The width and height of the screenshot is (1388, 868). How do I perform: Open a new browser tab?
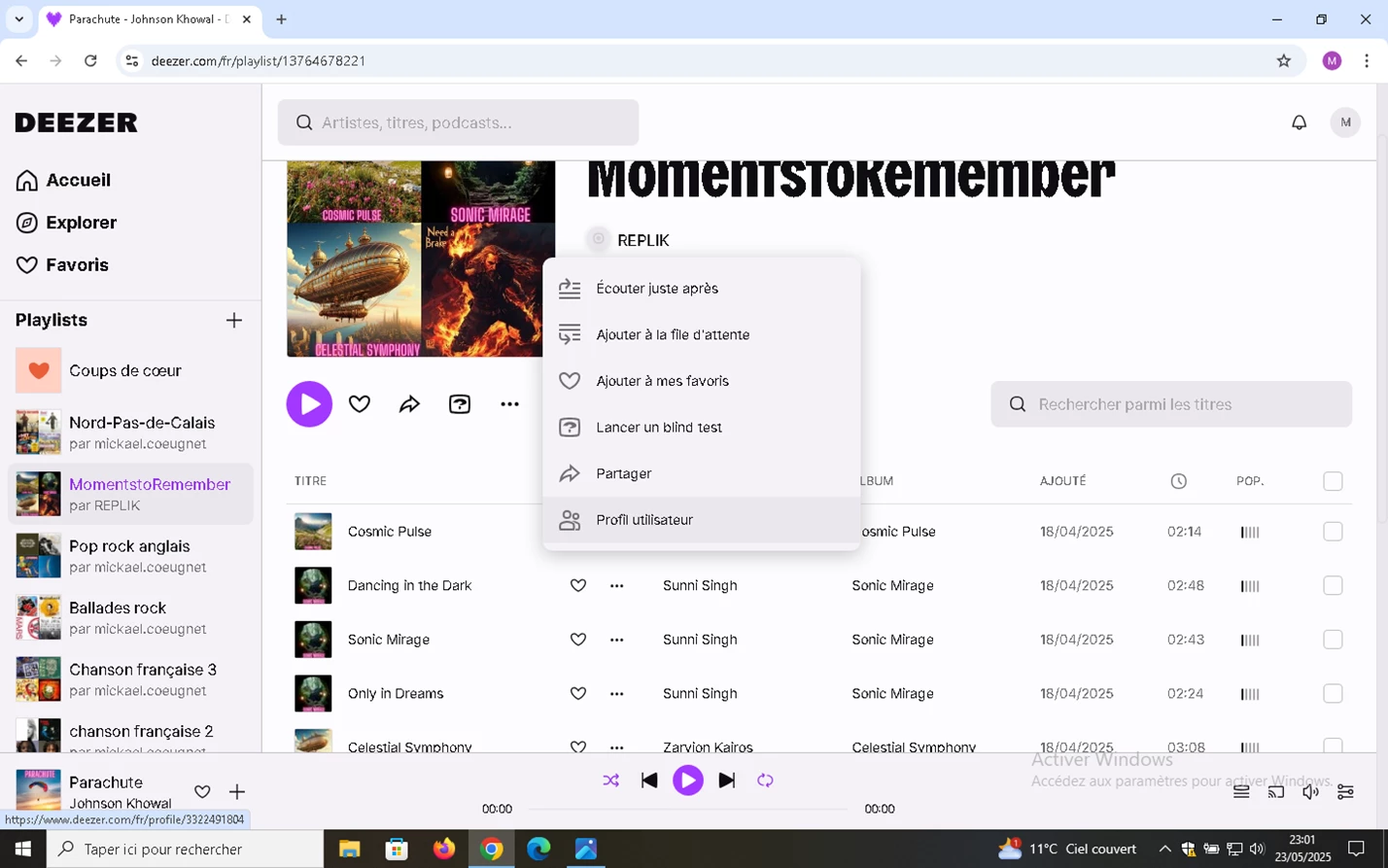pos(281,19)
